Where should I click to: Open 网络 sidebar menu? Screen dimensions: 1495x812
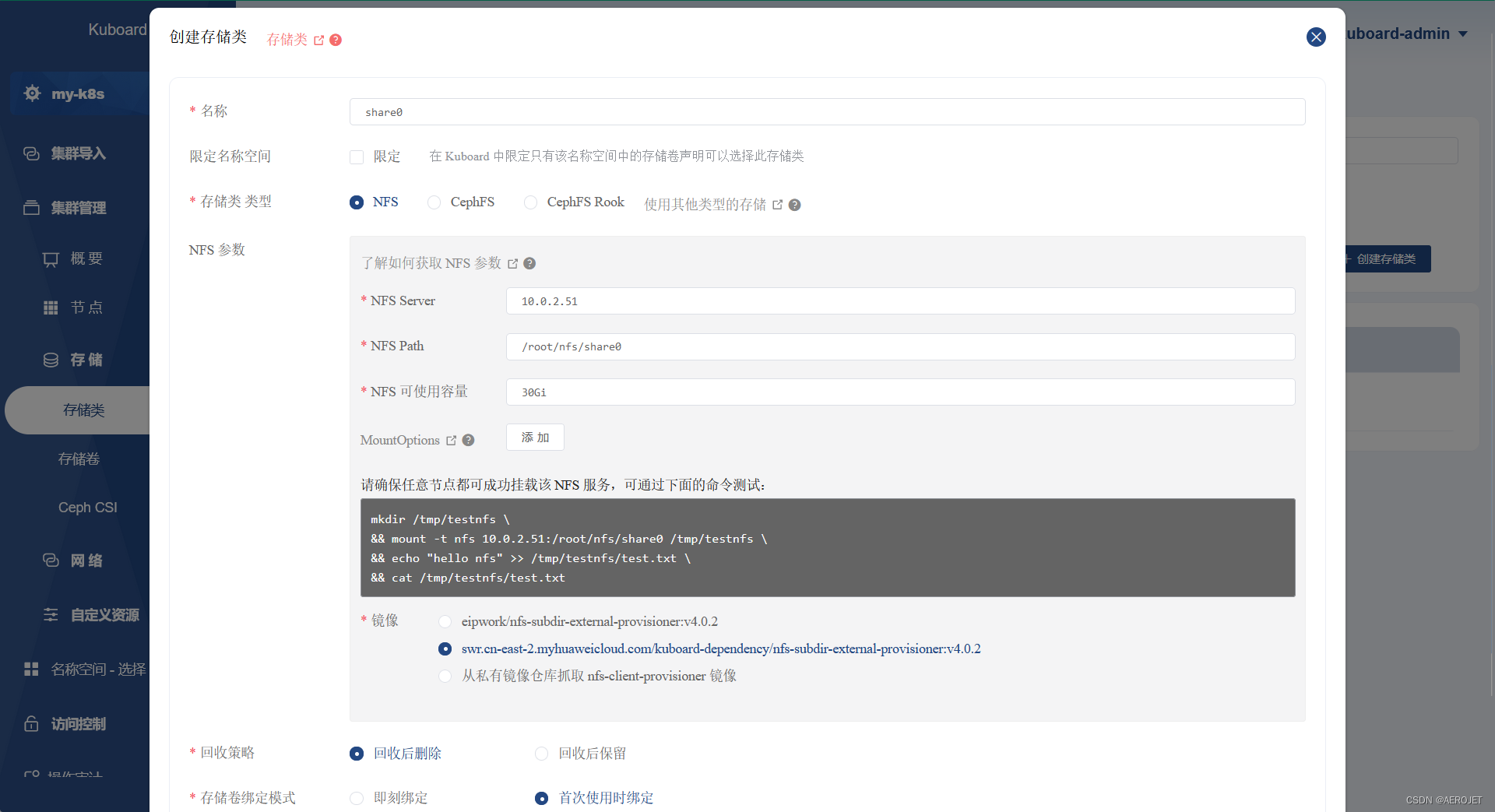tap(86, 561)
